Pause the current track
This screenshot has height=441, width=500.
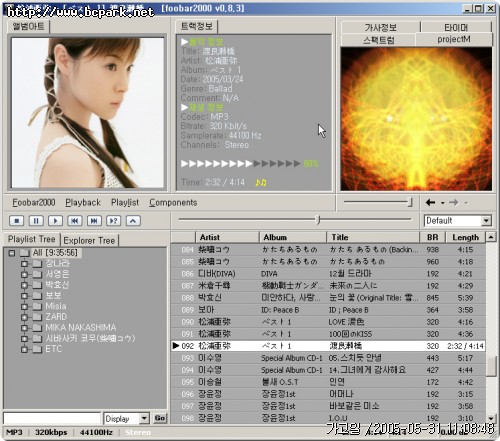[36, 221]
